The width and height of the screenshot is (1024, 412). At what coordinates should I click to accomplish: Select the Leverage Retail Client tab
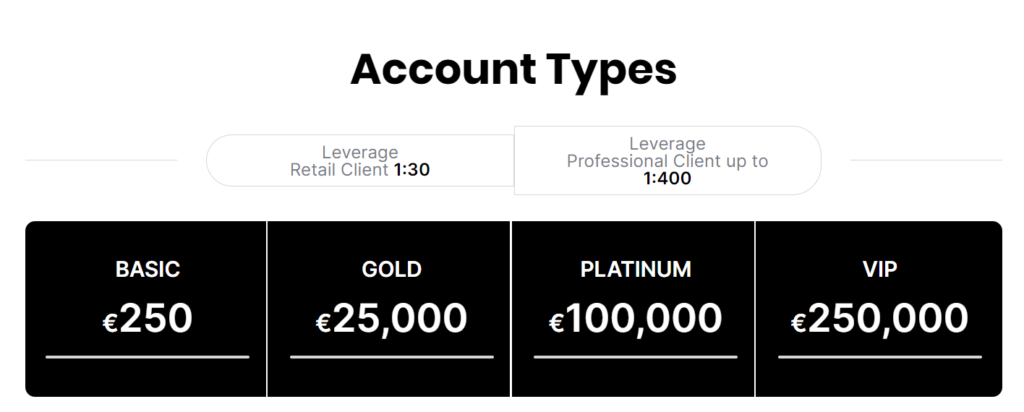360,160
